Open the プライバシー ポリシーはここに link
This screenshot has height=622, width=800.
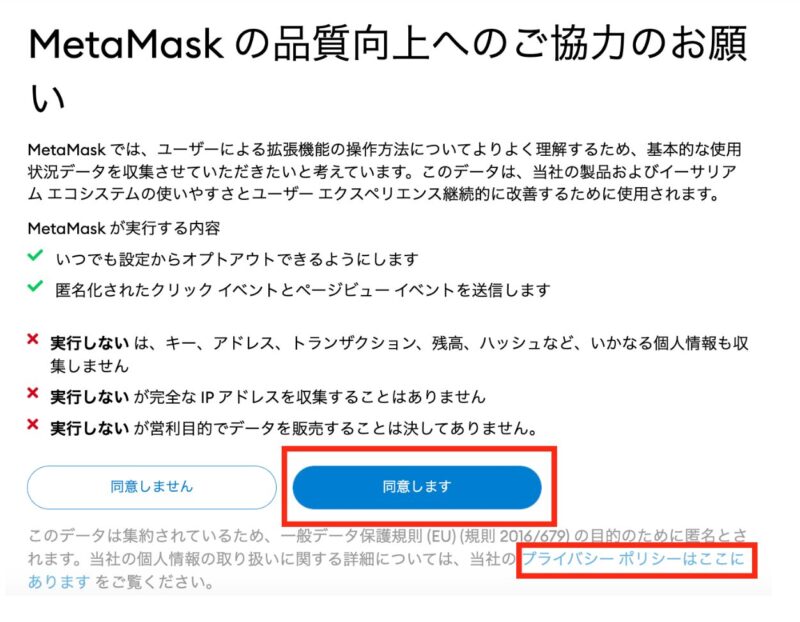(634, 559)
